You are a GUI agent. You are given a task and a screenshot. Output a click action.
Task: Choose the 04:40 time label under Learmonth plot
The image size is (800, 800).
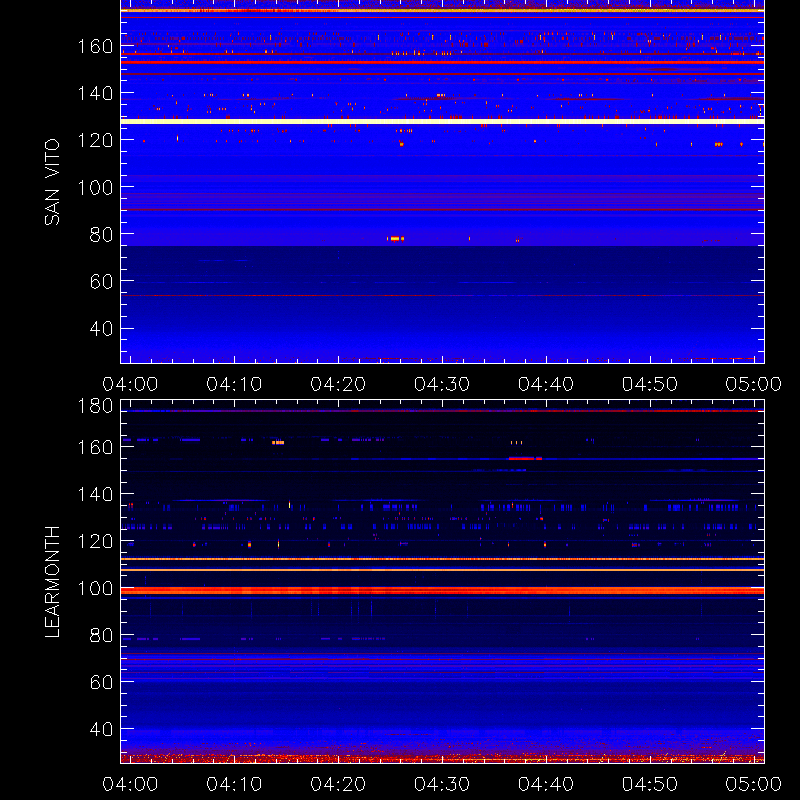(x=546, y=784)
